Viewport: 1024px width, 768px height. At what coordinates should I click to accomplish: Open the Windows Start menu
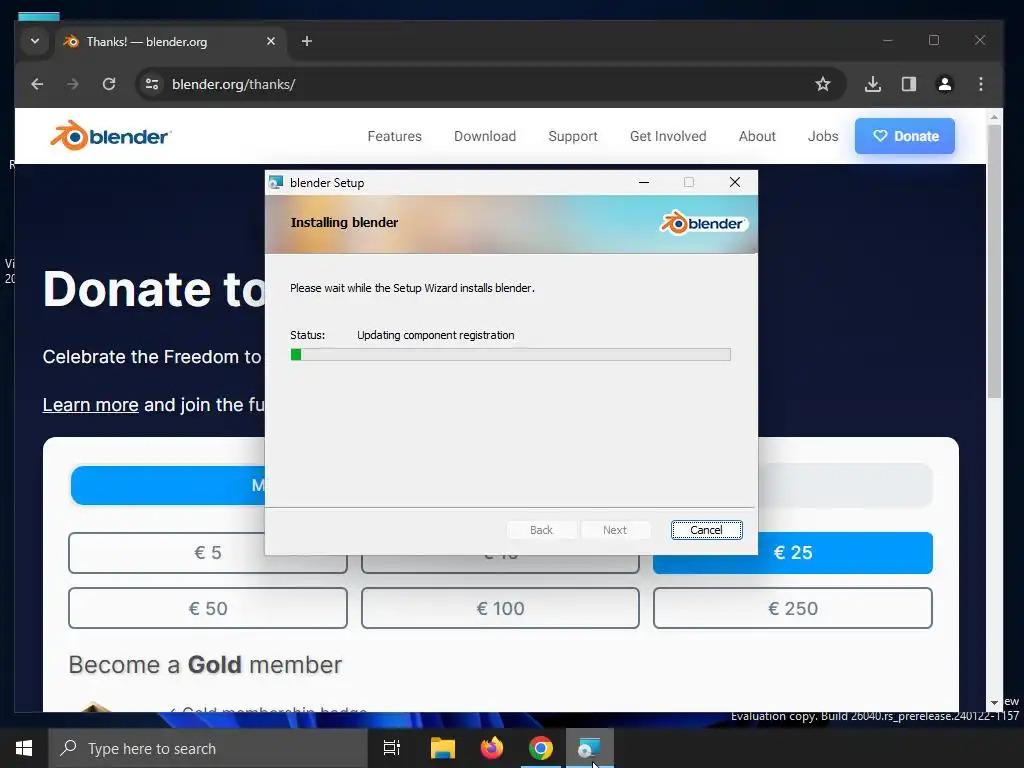point(24,748)
